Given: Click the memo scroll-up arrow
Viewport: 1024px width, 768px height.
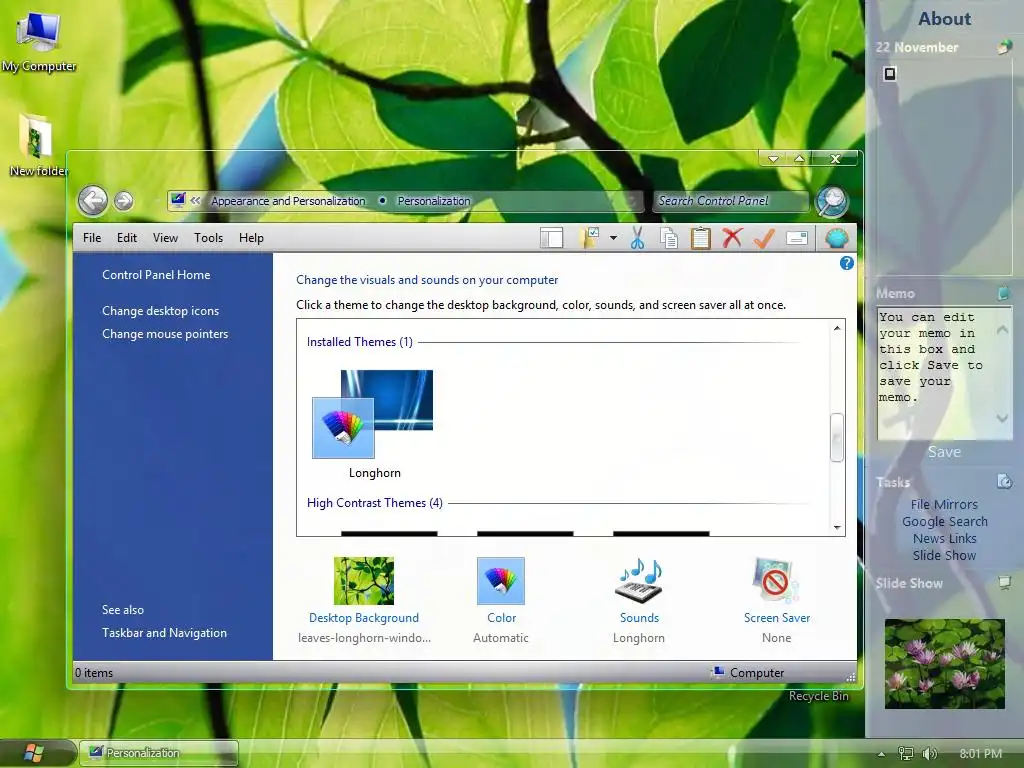Looking at the screenshot, I should 1002,329.
